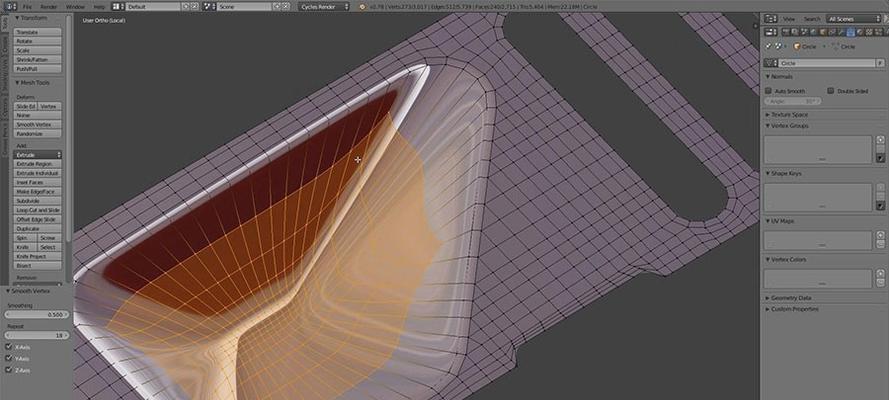Switch to the Constraints properties icon
This screenshot has width=889, height=400.
pyautogui.click(x=832, y=32)
